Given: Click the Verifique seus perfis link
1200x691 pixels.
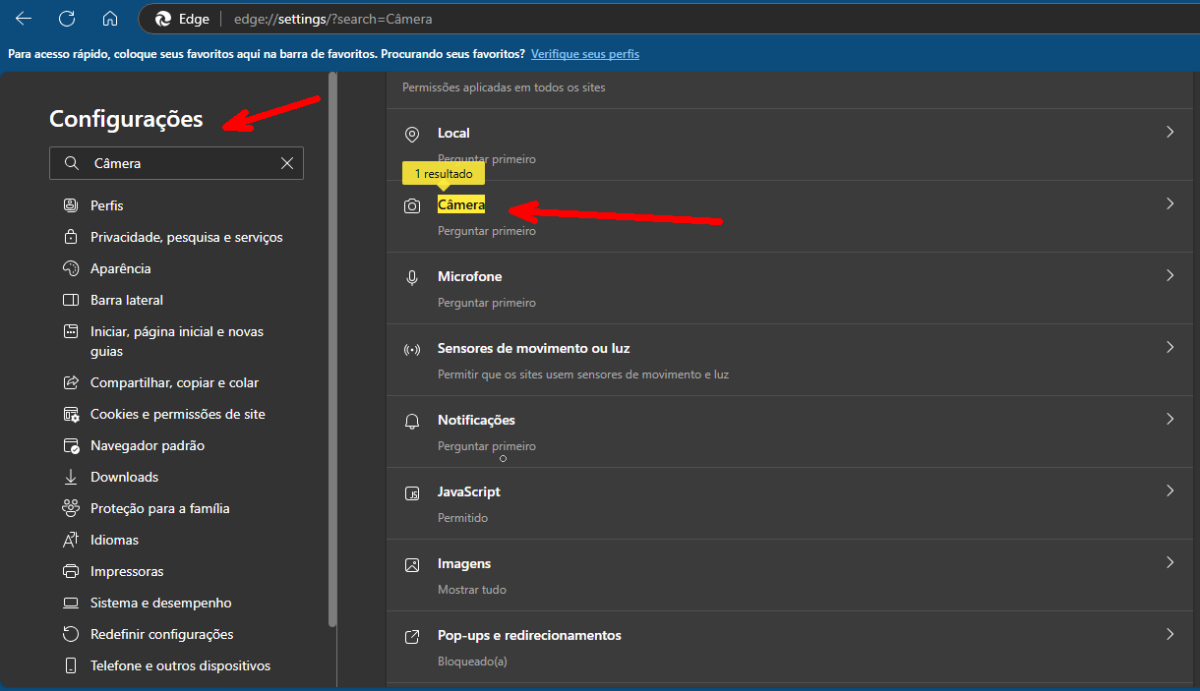Looking at the screenshot, I should 585,54.
